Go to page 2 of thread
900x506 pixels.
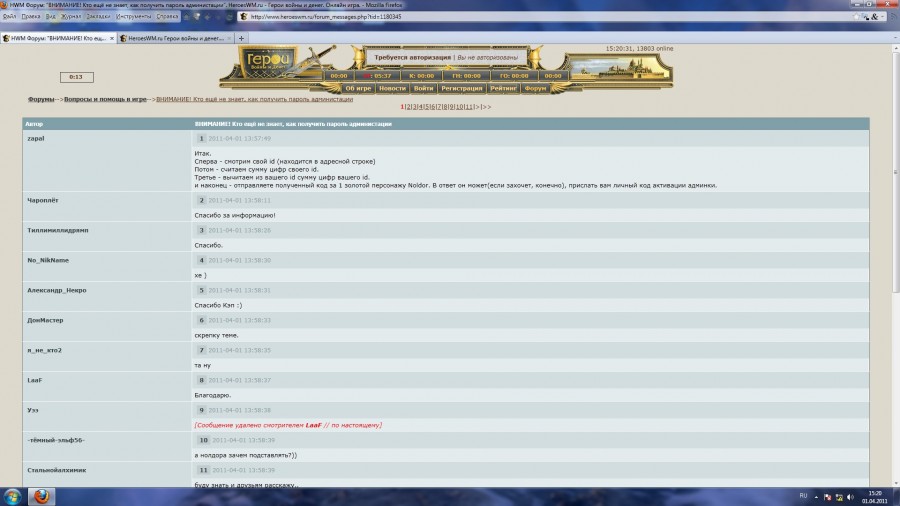pos(409,106)
